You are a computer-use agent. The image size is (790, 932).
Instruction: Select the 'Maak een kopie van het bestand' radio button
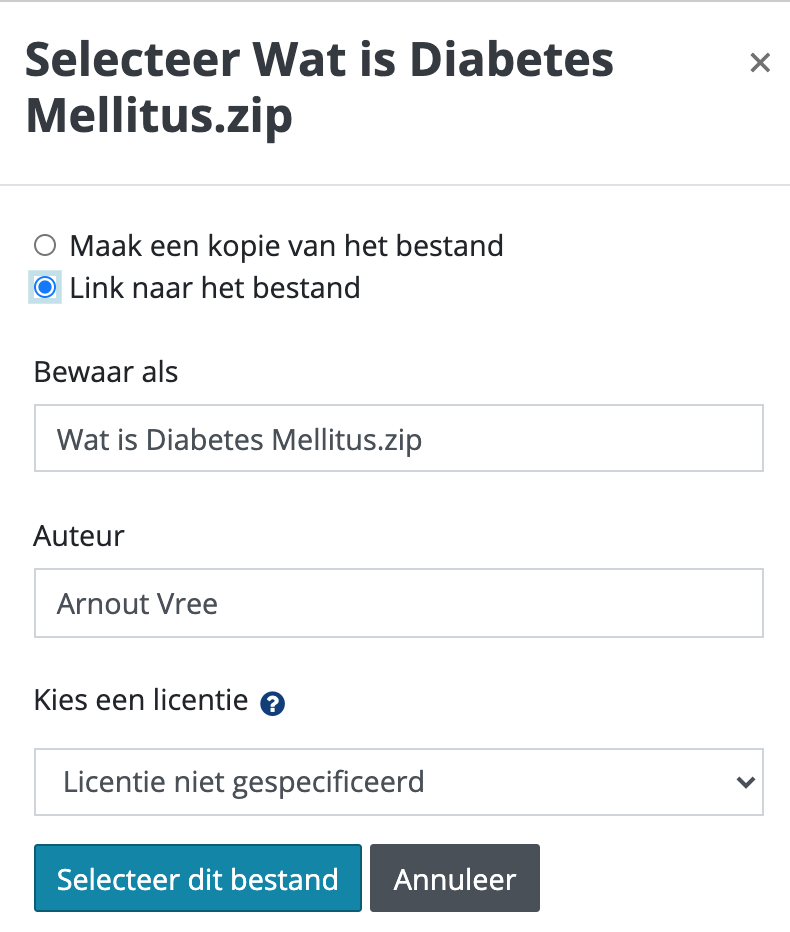(x=45, y=245)
